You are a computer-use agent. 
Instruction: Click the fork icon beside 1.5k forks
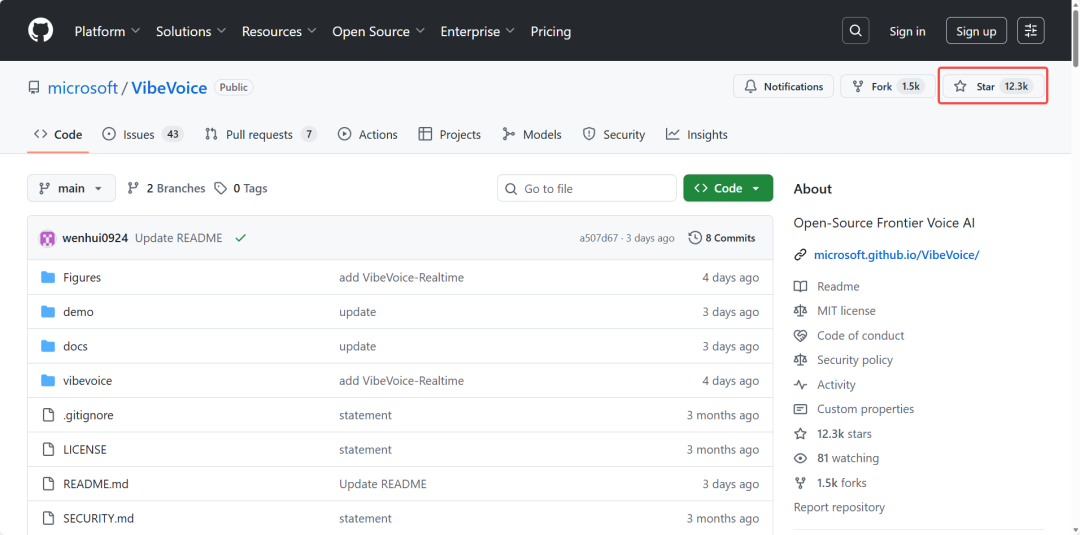(800, 483)
